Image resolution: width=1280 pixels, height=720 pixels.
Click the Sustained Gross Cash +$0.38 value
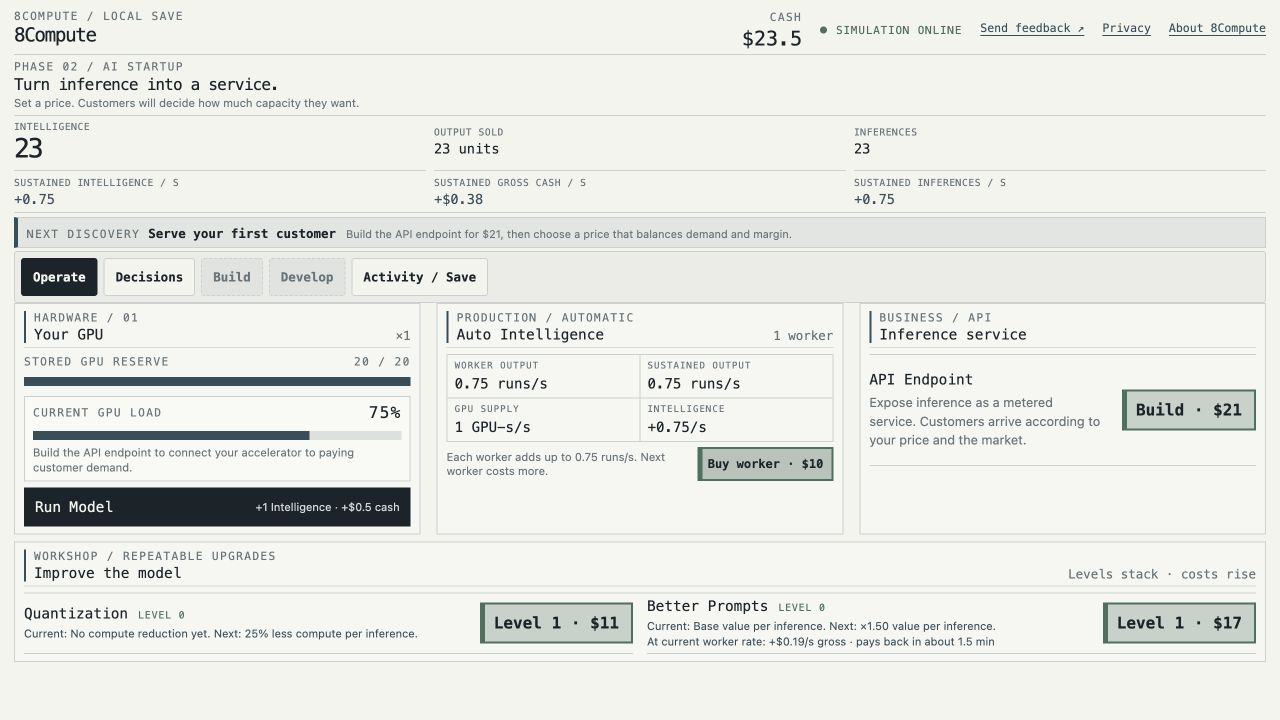tap(458, 199)
